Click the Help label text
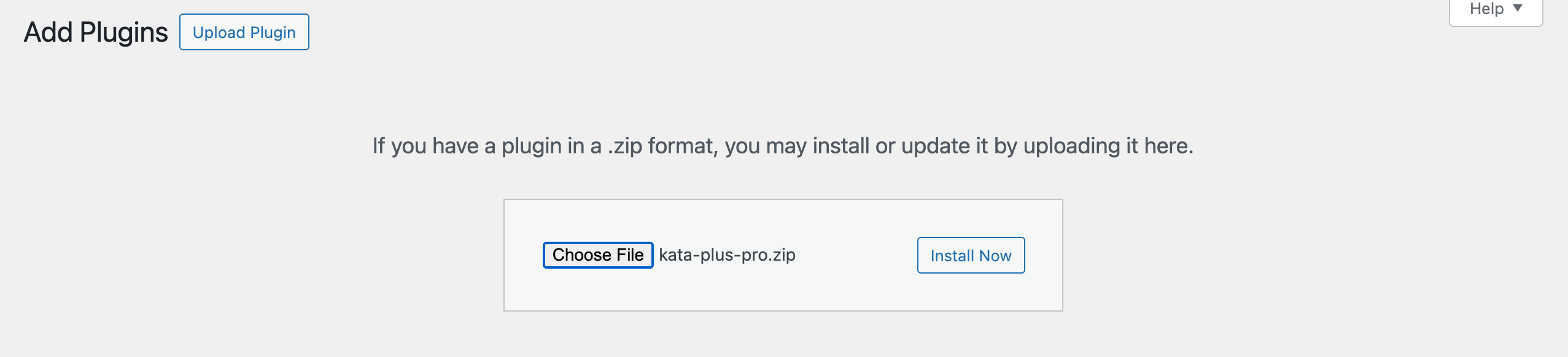The image size is (1568, 357). point(1486,9)
